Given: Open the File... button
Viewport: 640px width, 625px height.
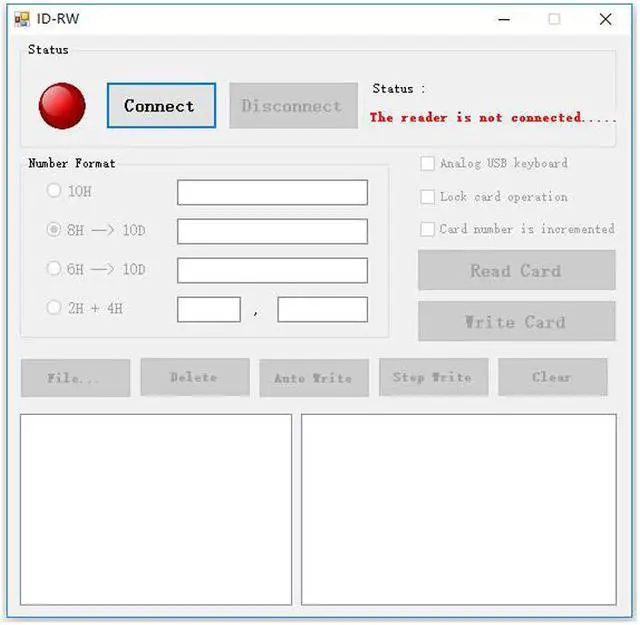Looking at the screenshot, I should [x=76, y=378].
